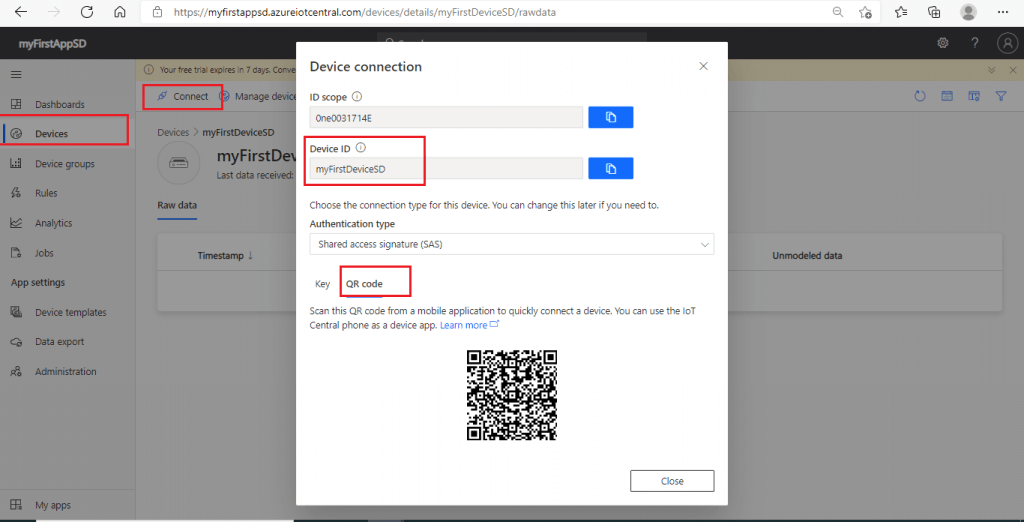
Task: Click the Close button in dialog
Action: [x=672, y=481]
